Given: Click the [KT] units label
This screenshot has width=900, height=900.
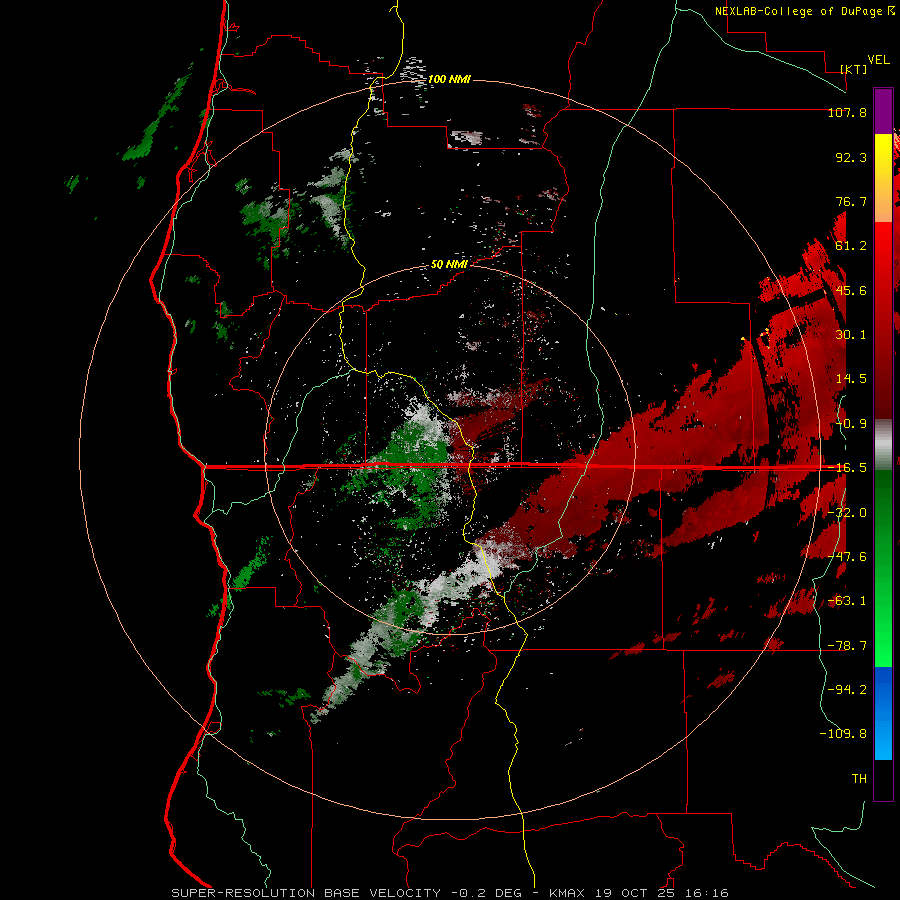Looking at the screenshot, I should (x=853, y=69).
